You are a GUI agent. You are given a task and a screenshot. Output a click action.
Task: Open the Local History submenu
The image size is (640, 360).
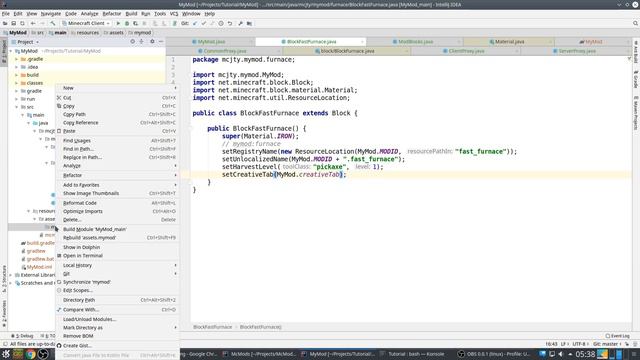click(118, 265)
